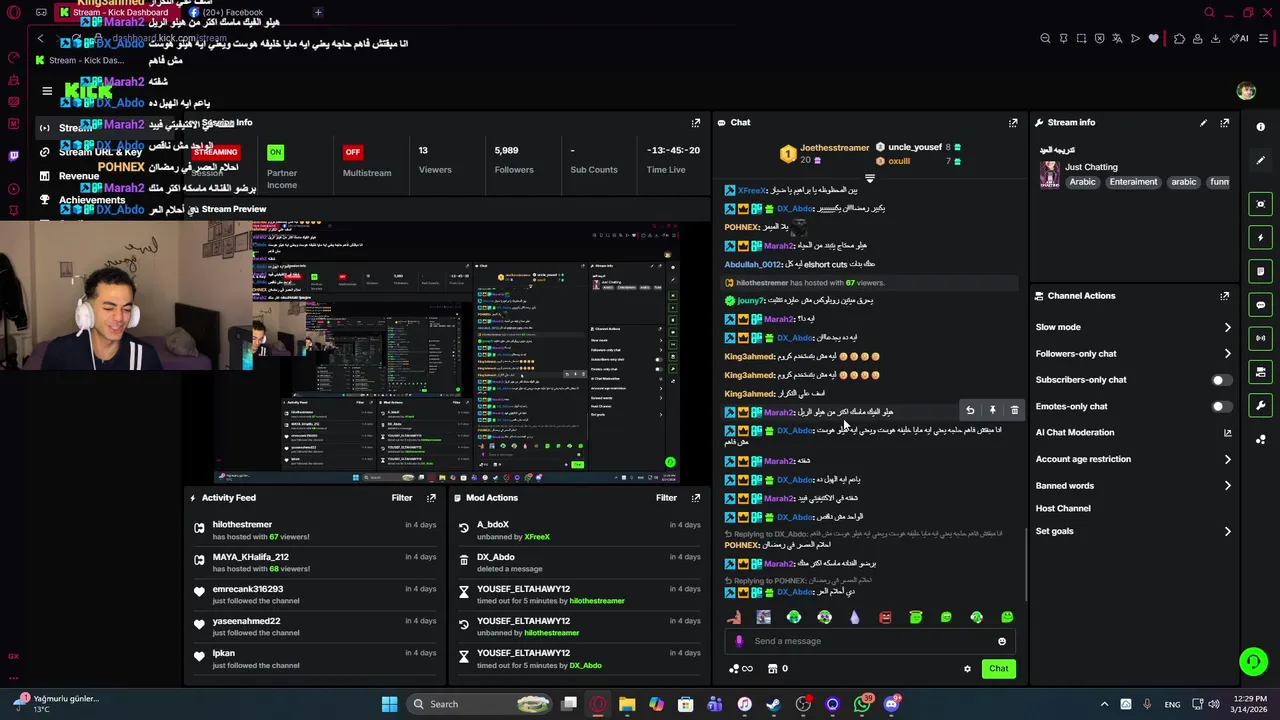
Task: Toggle the Partner Income ON indicator
Action: point(275,152)
